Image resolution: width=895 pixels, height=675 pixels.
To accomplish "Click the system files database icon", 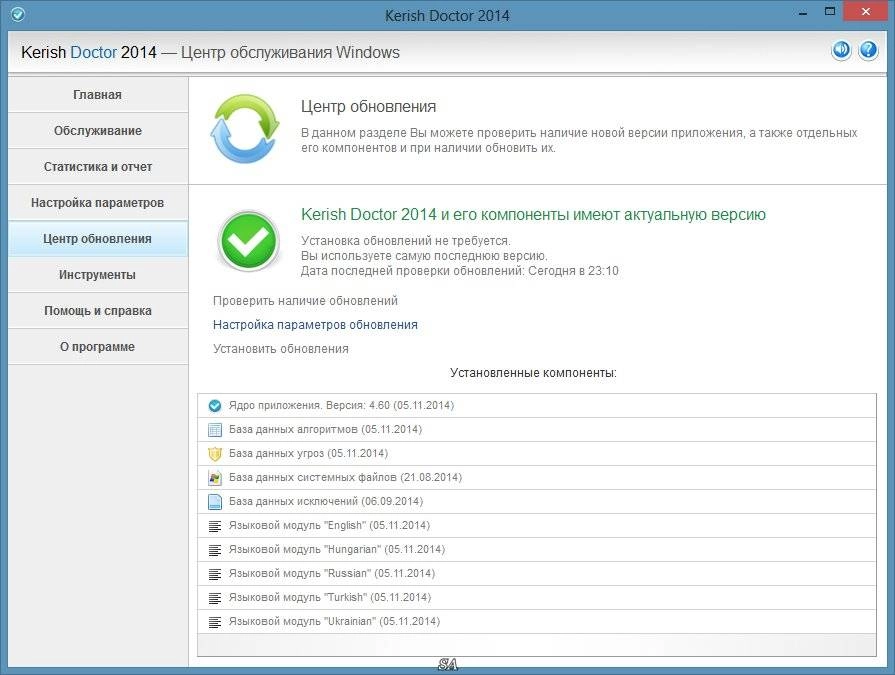I will 215,478.
